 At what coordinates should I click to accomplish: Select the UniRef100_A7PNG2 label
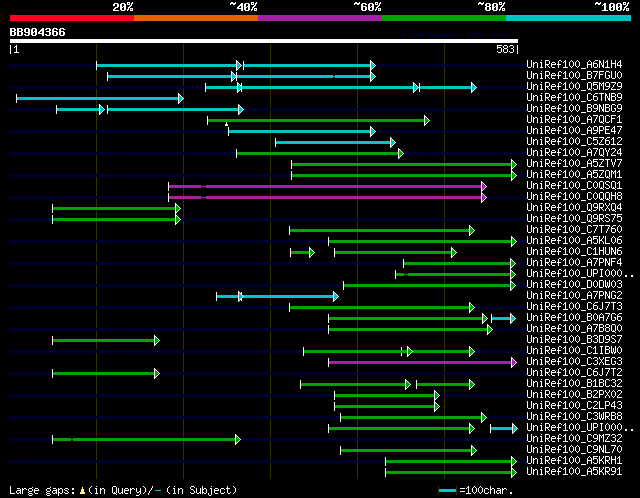pyautogui.click(x=574, y=296)
